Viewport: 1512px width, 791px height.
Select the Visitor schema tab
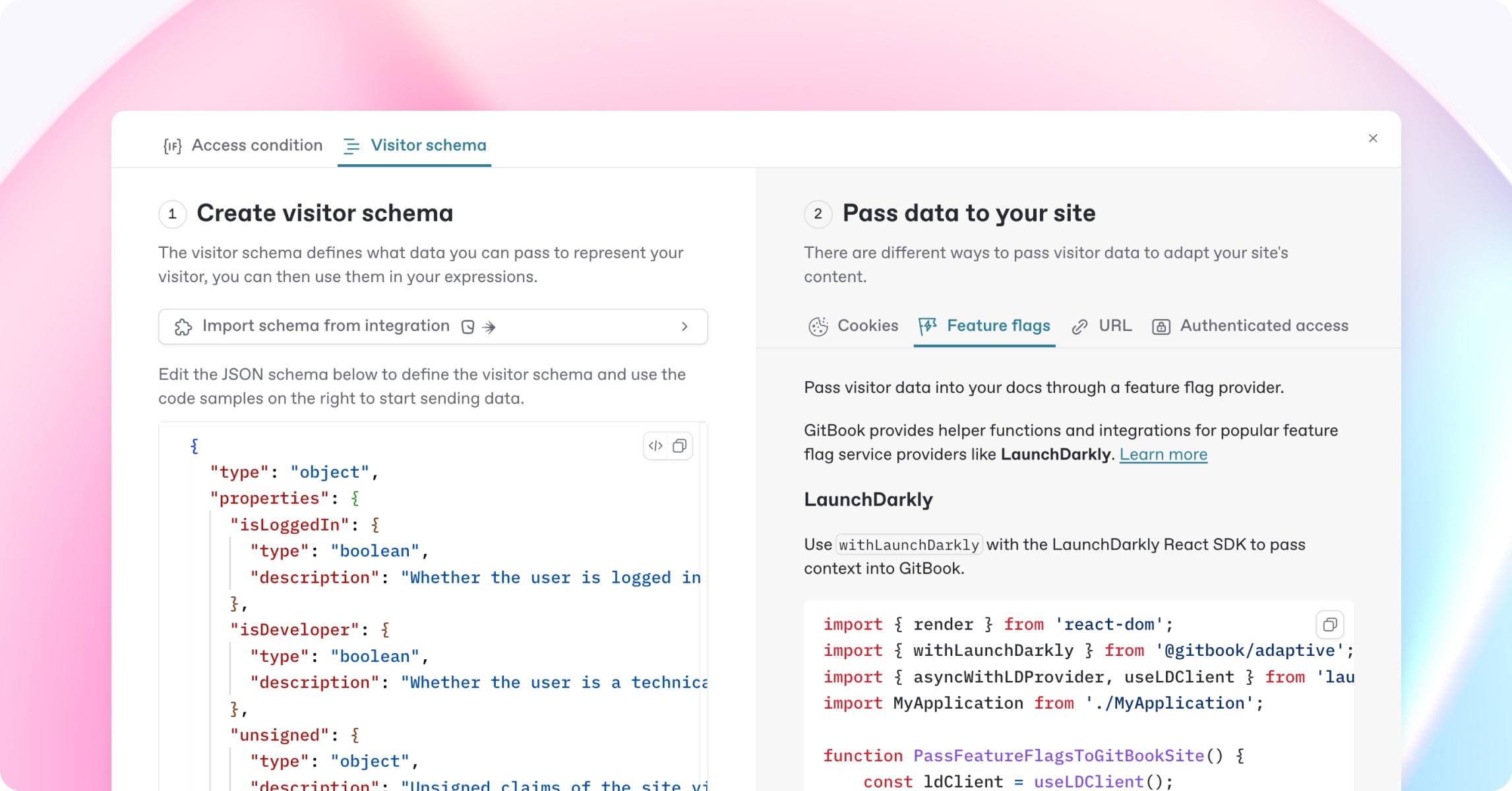[x=415, y=145]
